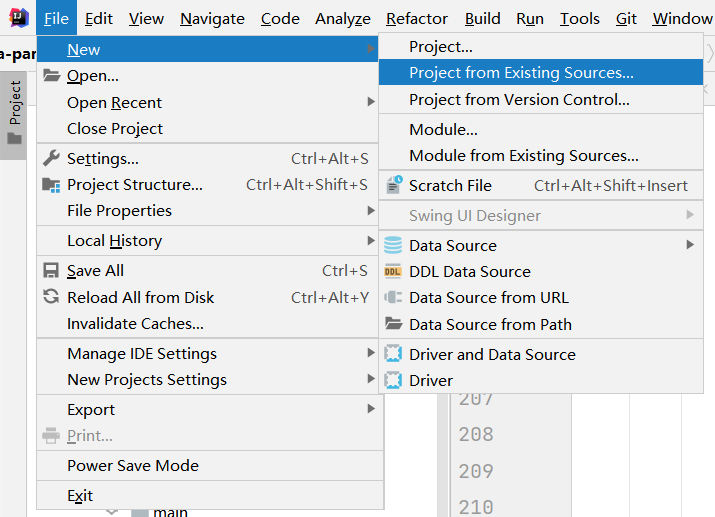The height and width of the screenshot is (517, 715).
Task: Click line number 208 in gutter
Action: tap(476, 434)
